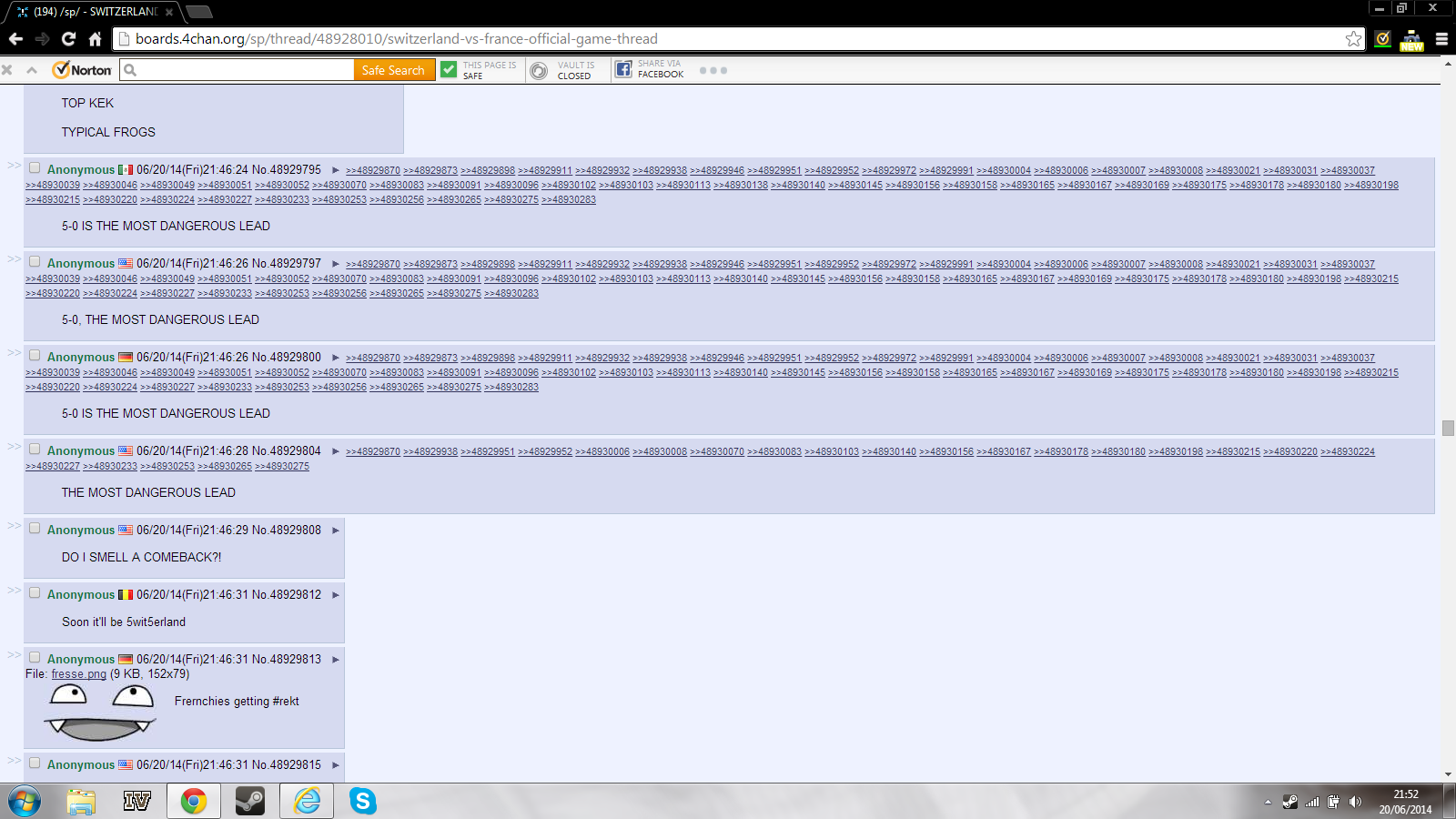Image resolution: width=1456 pixels, height=819 pixels.
Task: Reload the current 4chan thread
Action: tap(68, 39)
